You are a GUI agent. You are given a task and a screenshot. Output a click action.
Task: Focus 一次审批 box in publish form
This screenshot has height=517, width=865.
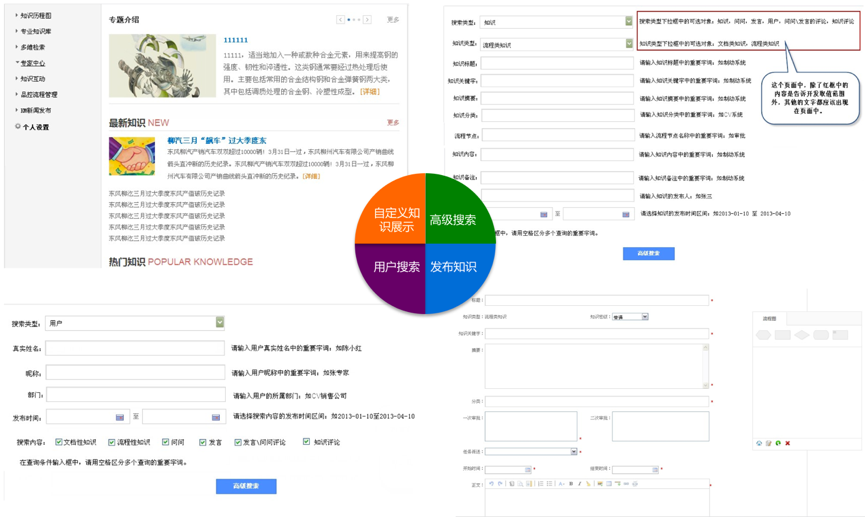point(531,426)
